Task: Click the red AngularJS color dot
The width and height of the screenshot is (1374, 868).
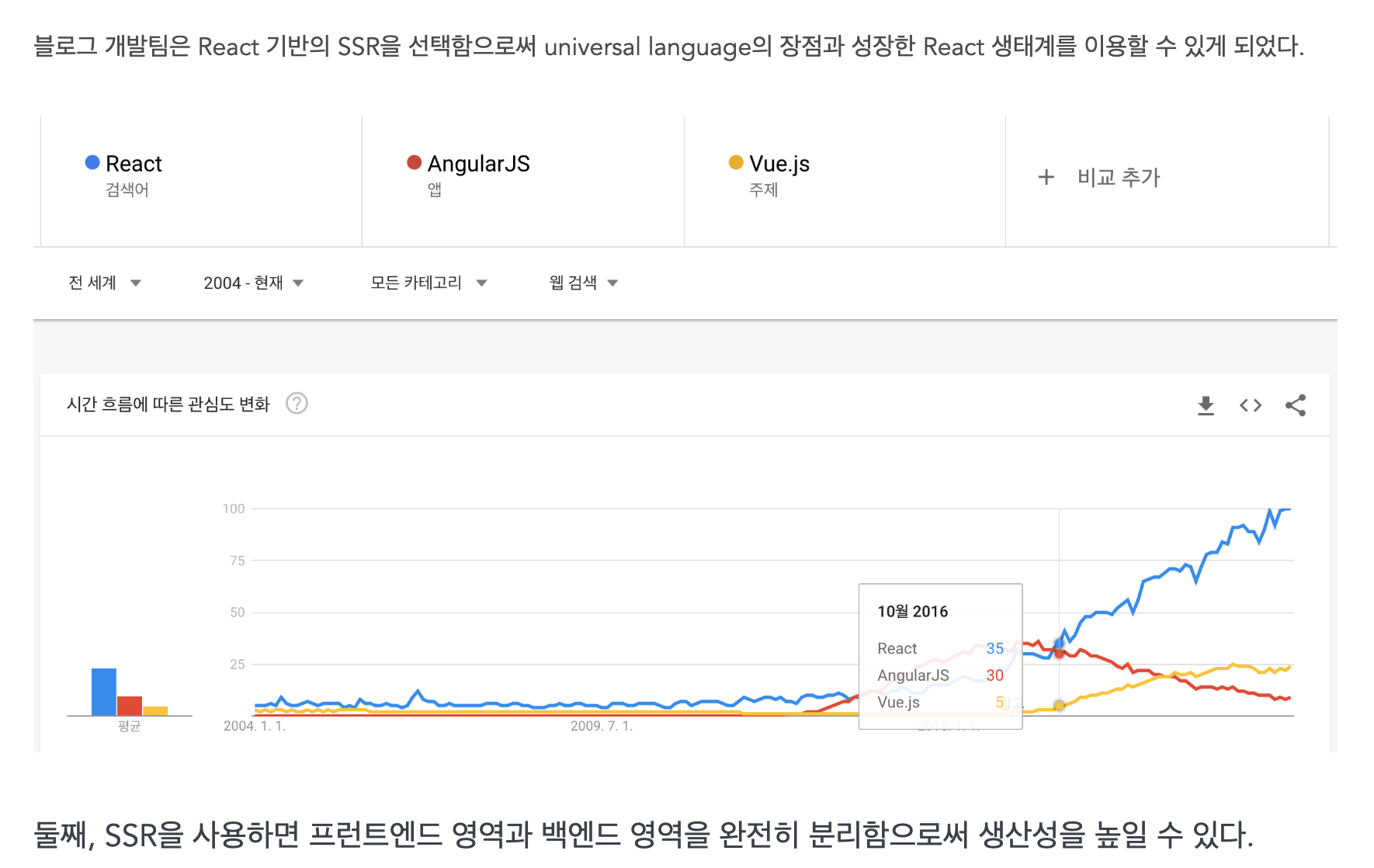Action: click(x=415, y=162)
